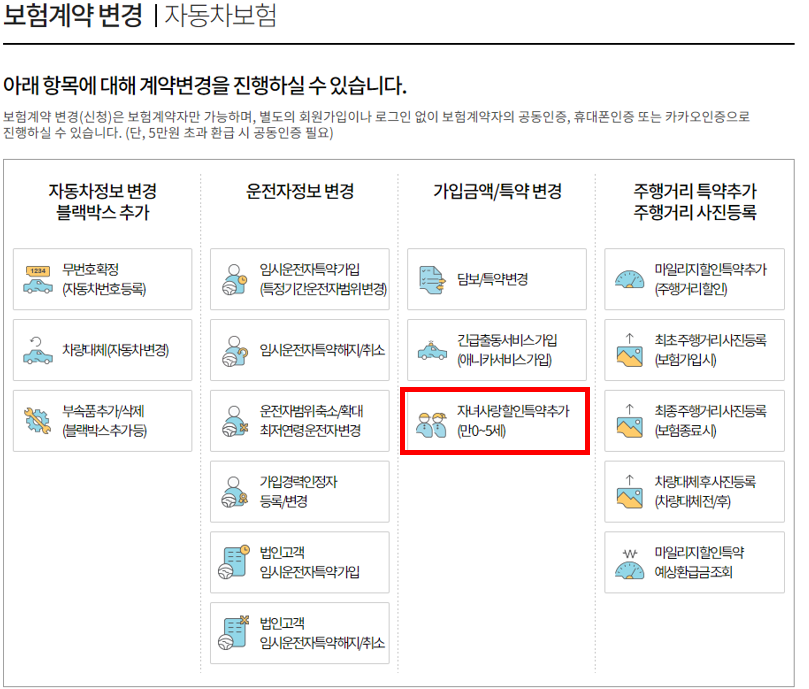Select 운전자범위축소/확대 최저연령운전자변경
This screenshot has width=809, height=689.
(x=300, y=421)
